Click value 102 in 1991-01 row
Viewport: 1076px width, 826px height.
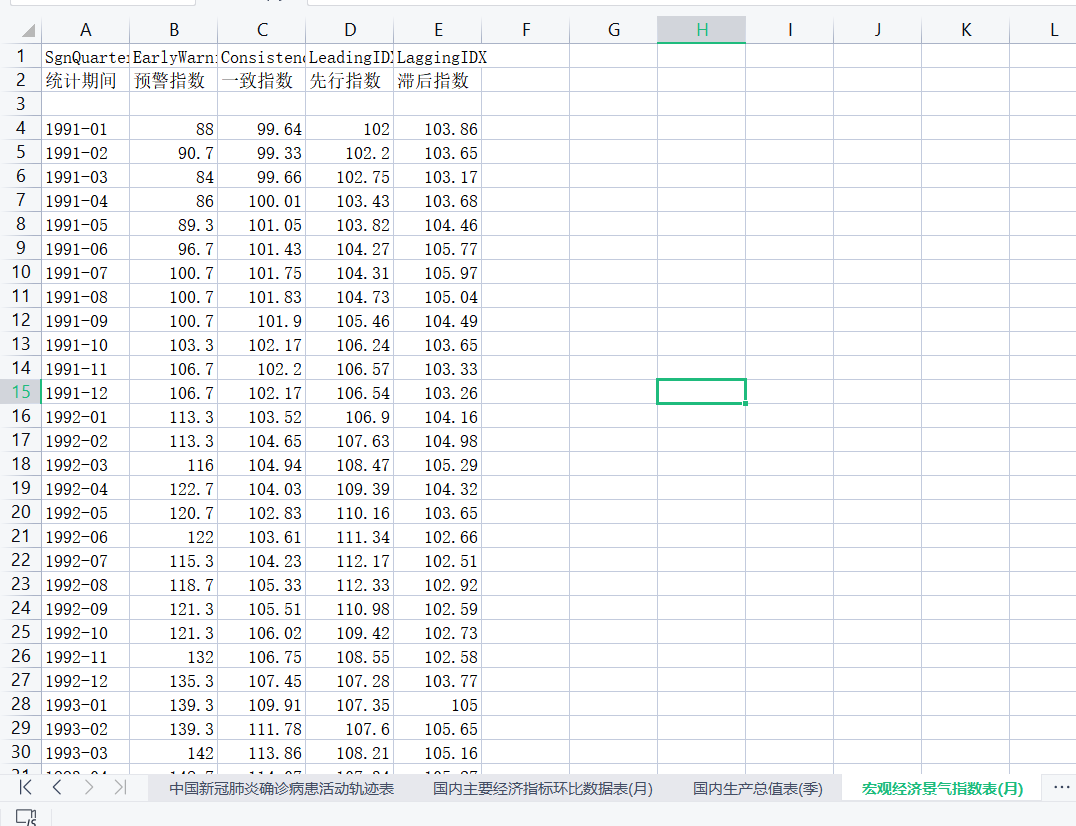tap(349, 128)
